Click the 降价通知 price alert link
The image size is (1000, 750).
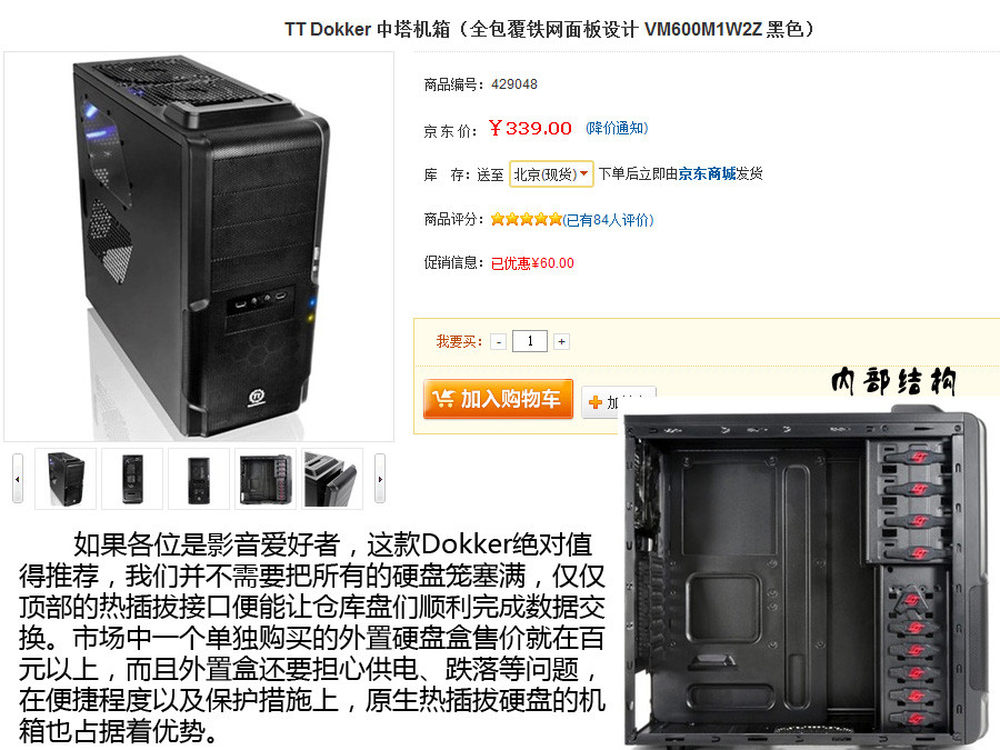tap(617, 128)
